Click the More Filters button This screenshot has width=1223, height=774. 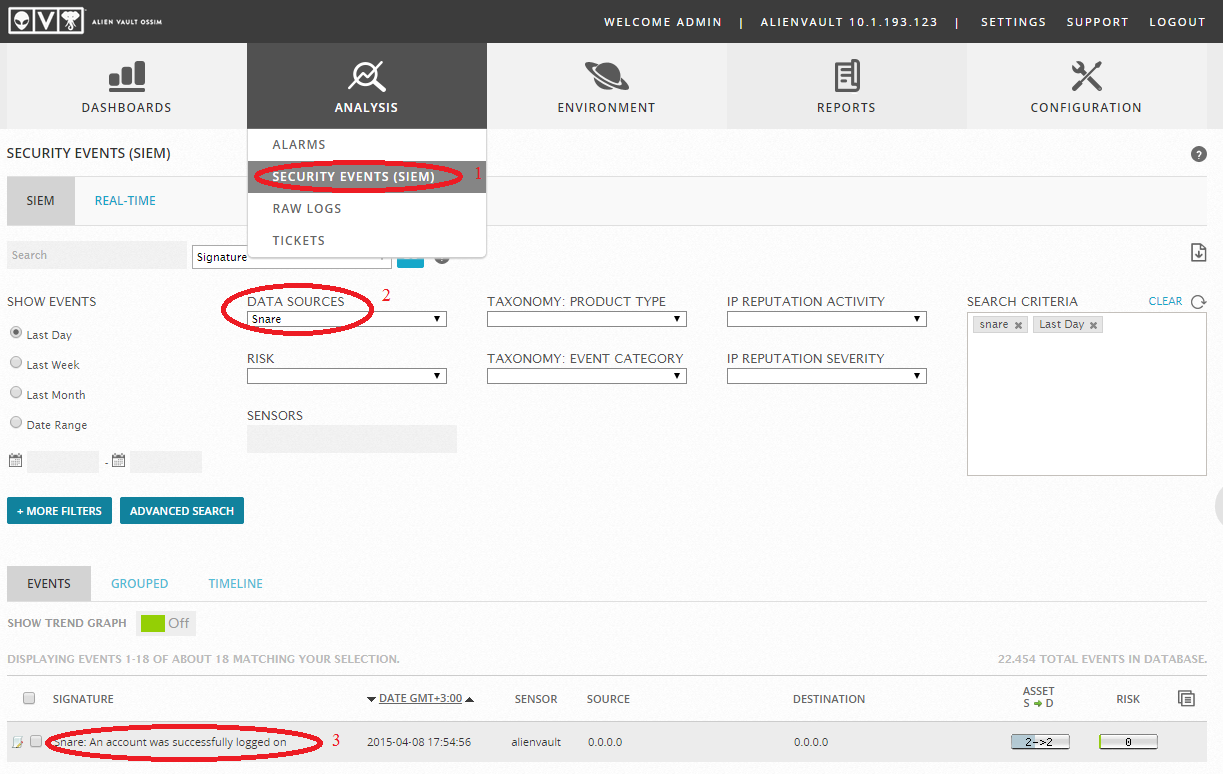click(x=59, y=511)
